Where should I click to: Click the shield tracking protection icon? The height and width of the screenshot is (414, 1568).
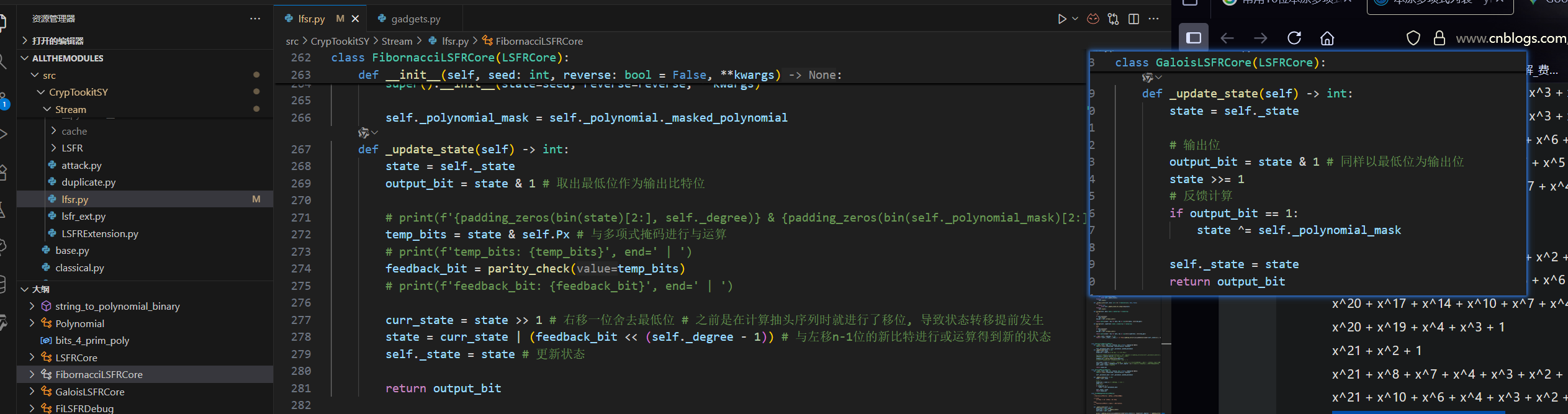1413,38
